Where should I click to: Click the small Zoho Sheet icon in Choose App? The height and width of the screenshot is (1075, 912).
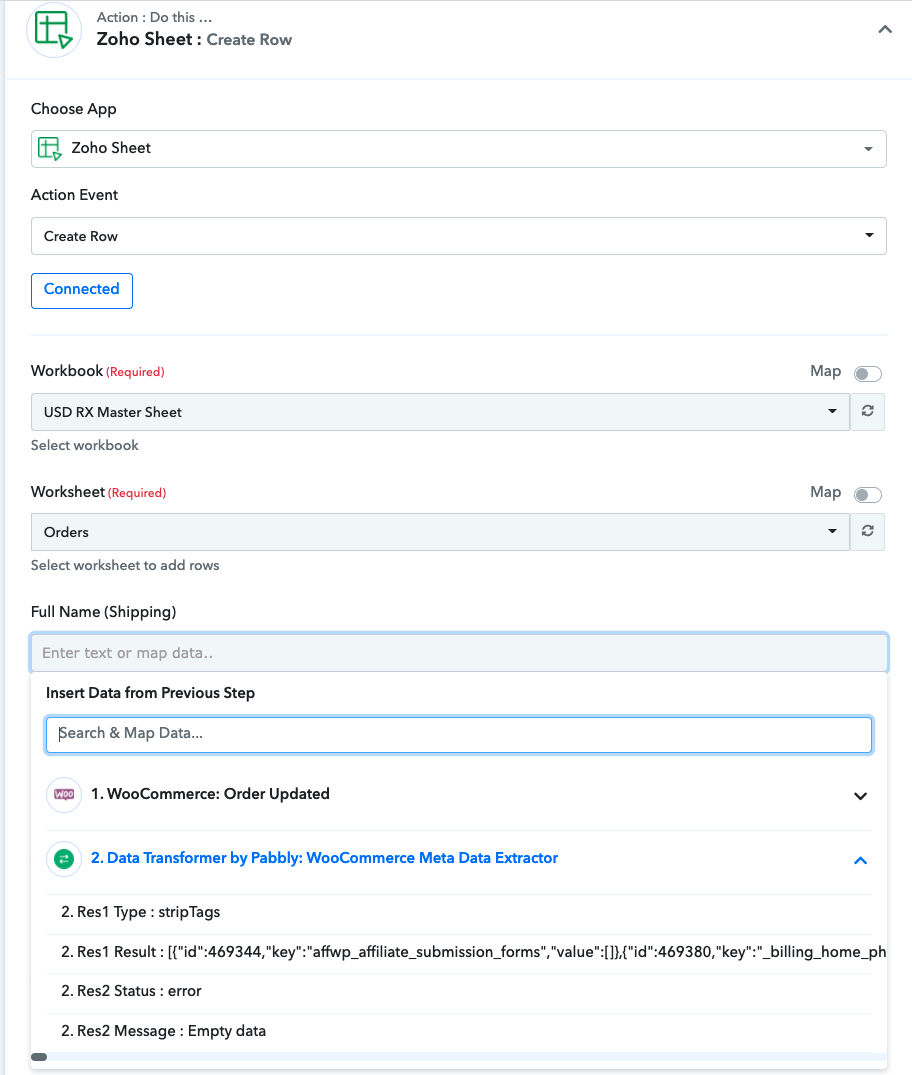tap(49, 148)
